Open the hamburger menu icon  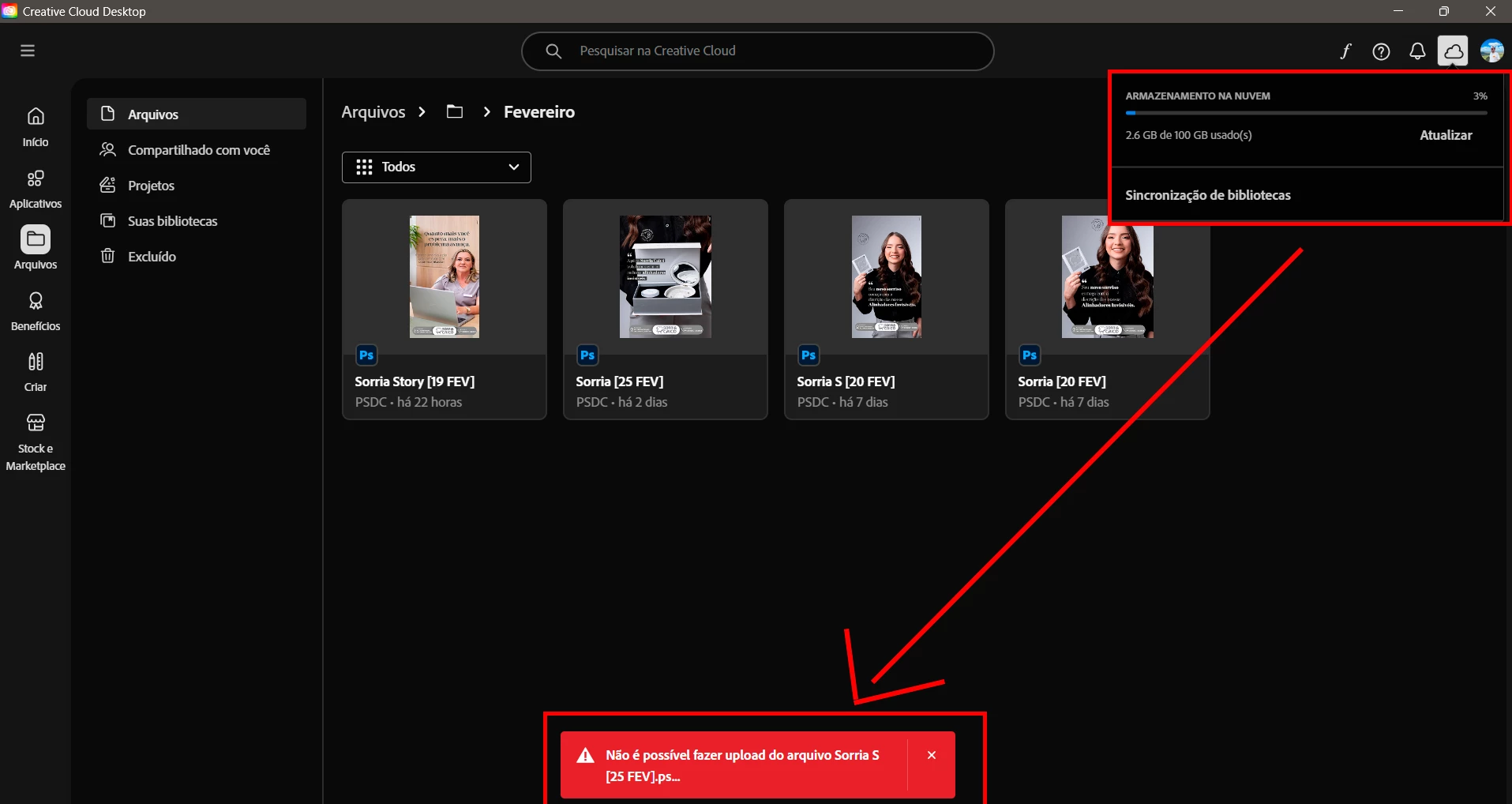[x=28, y=51]
